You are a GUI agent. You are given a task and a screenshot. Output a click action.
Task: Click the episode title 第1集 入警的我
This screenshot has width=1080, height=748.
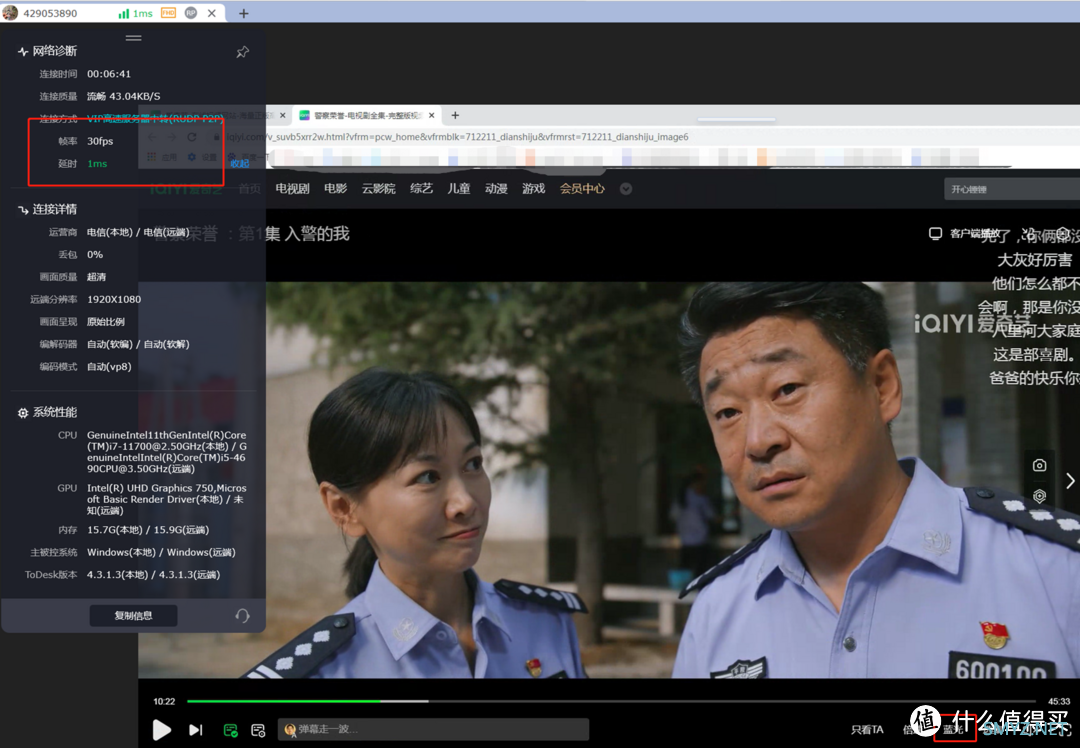coord(293,234)
